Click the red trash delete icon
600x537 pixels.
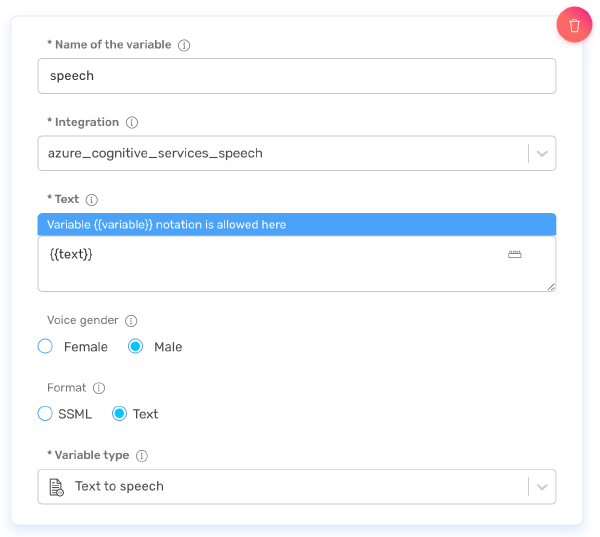tap(574, 26)
